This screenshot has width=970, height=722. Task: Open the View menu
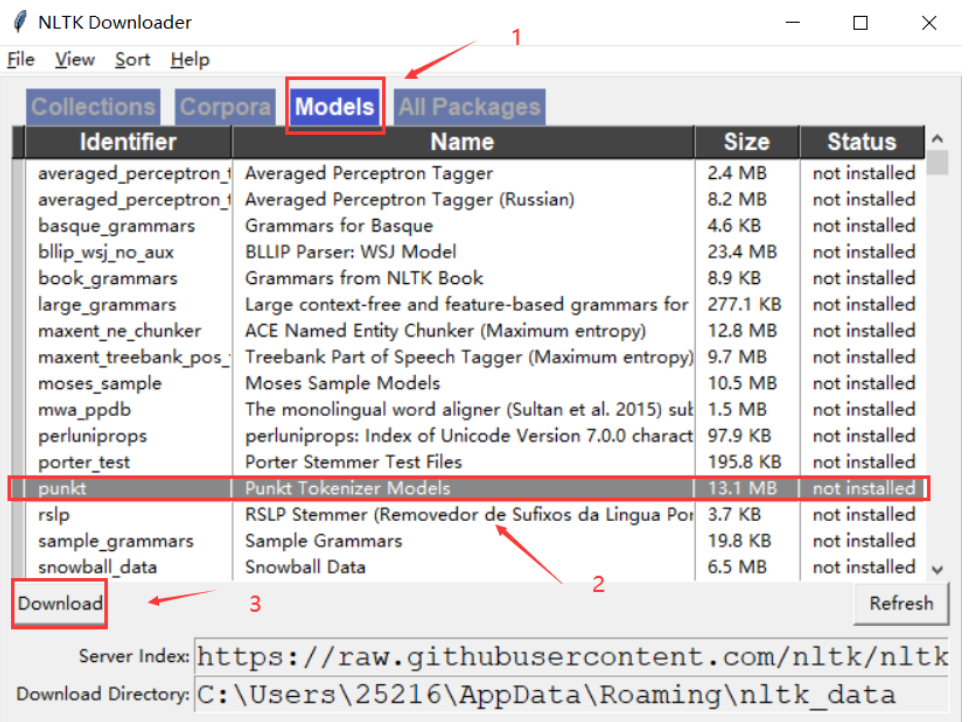[75, 59]
